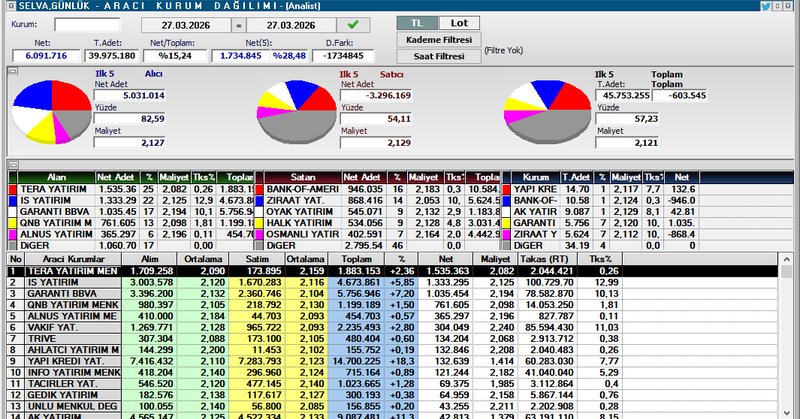The width and height of the screenshot is (800, 419).
Task: Open the Kademe Filtresi filter
Action: click(x=437, y=39)
